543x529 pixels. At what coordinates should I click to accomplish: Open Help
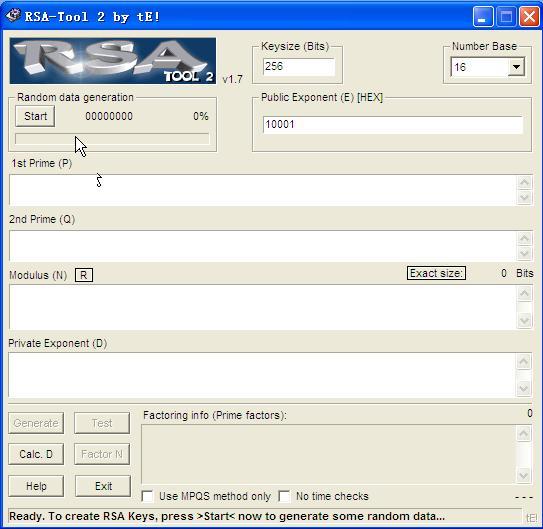(x=36, y=486)
